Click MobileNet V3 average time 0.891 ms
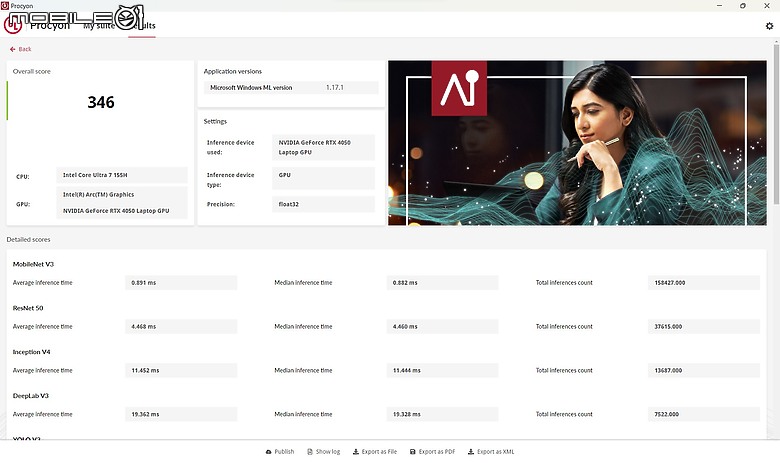Viewport: 780px width, 463px height. coord(181,282)
